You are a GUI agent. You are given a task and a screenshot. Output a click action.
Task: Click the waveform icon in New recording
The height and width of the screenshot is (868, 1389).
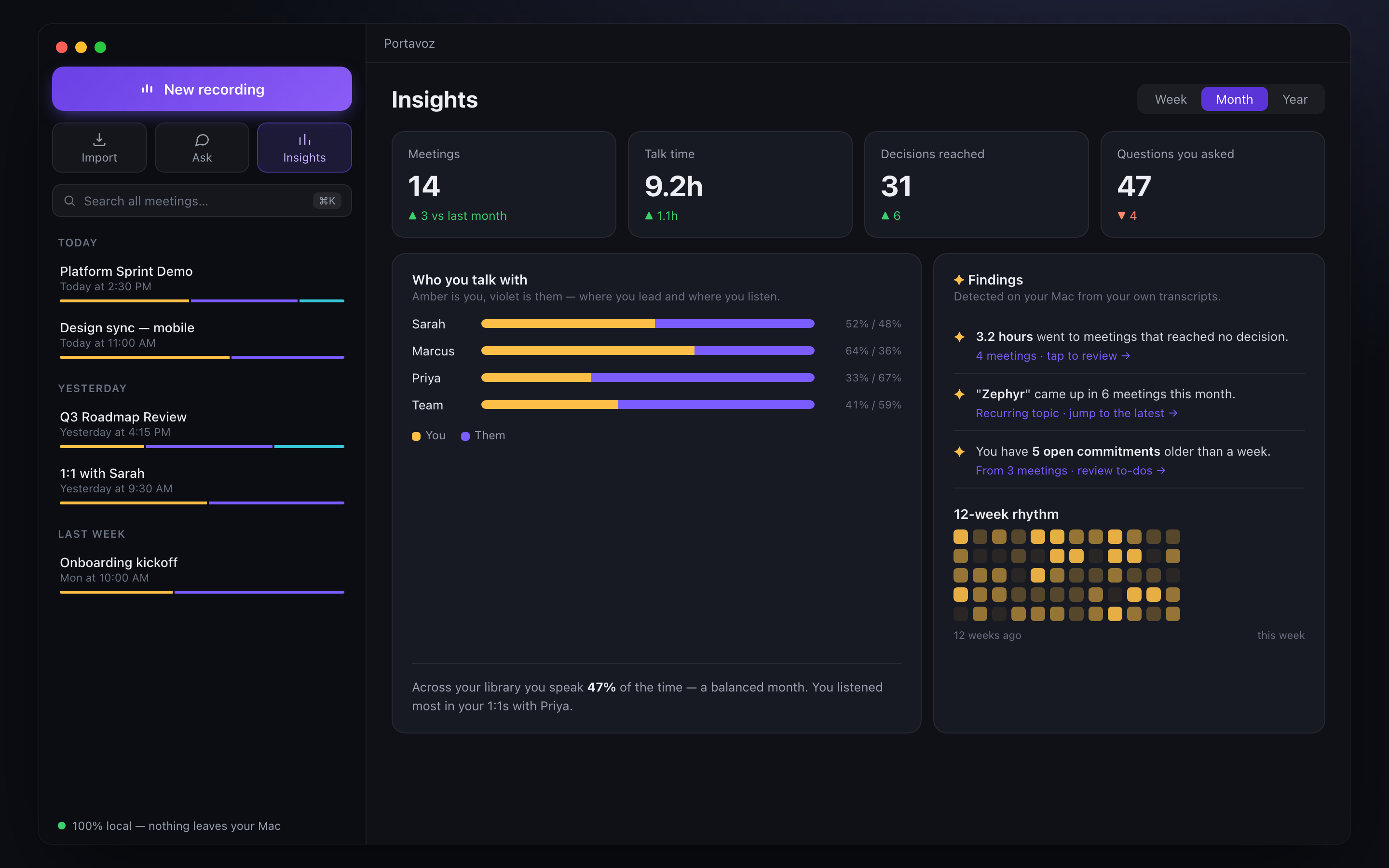coord(147,89)
